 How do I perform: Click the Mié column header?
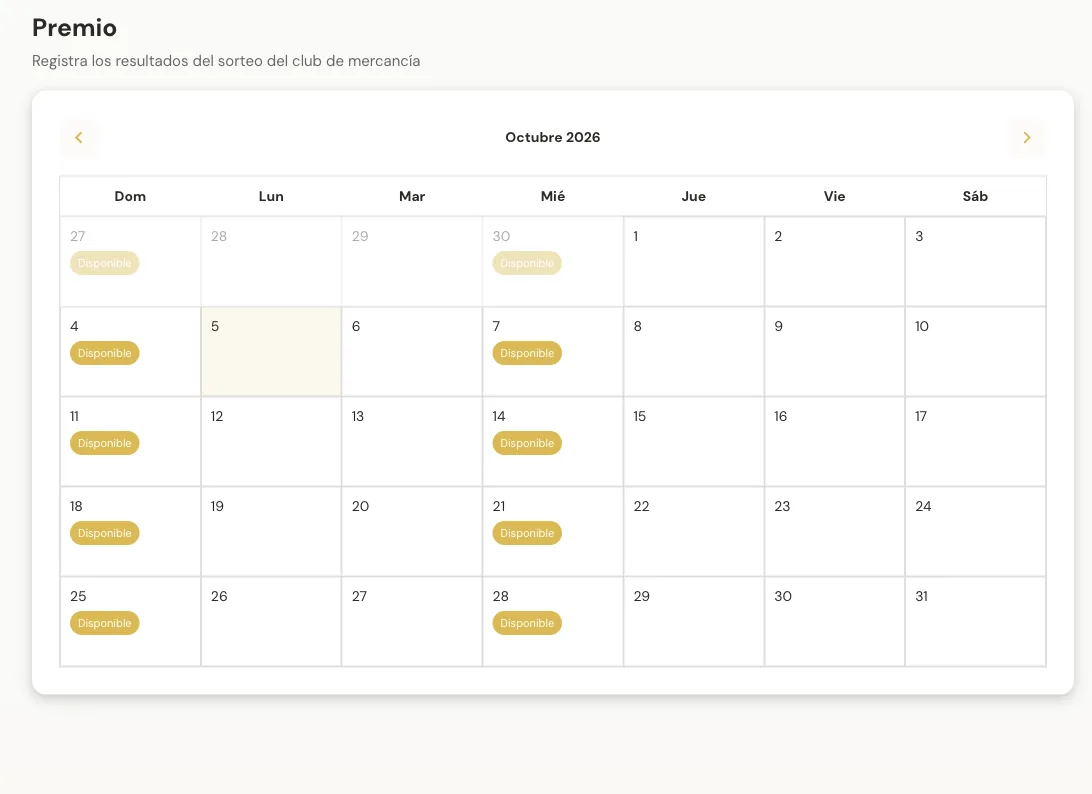552,196
